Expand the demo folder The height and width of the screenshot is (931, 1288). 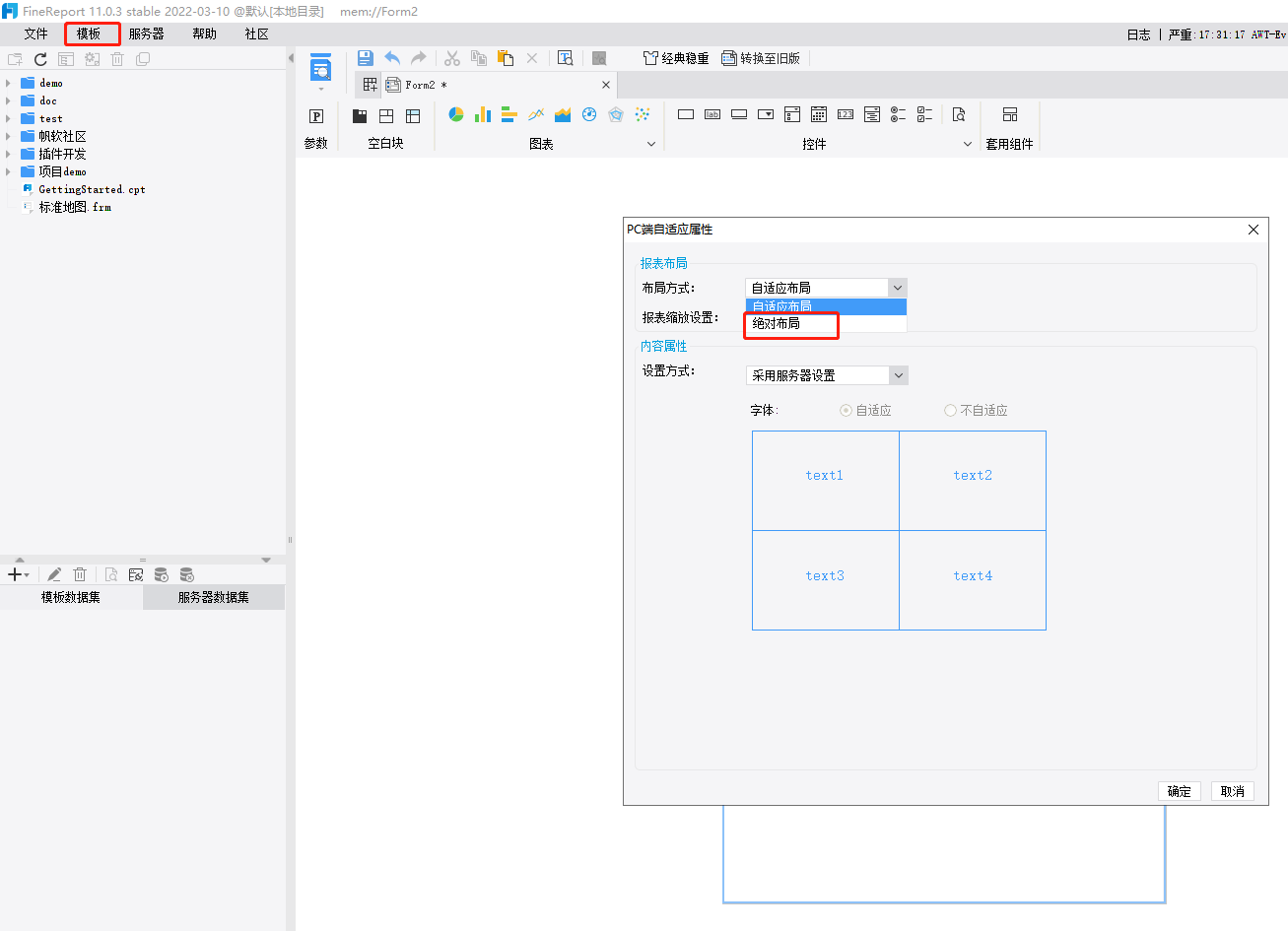(x=8, y=83)
